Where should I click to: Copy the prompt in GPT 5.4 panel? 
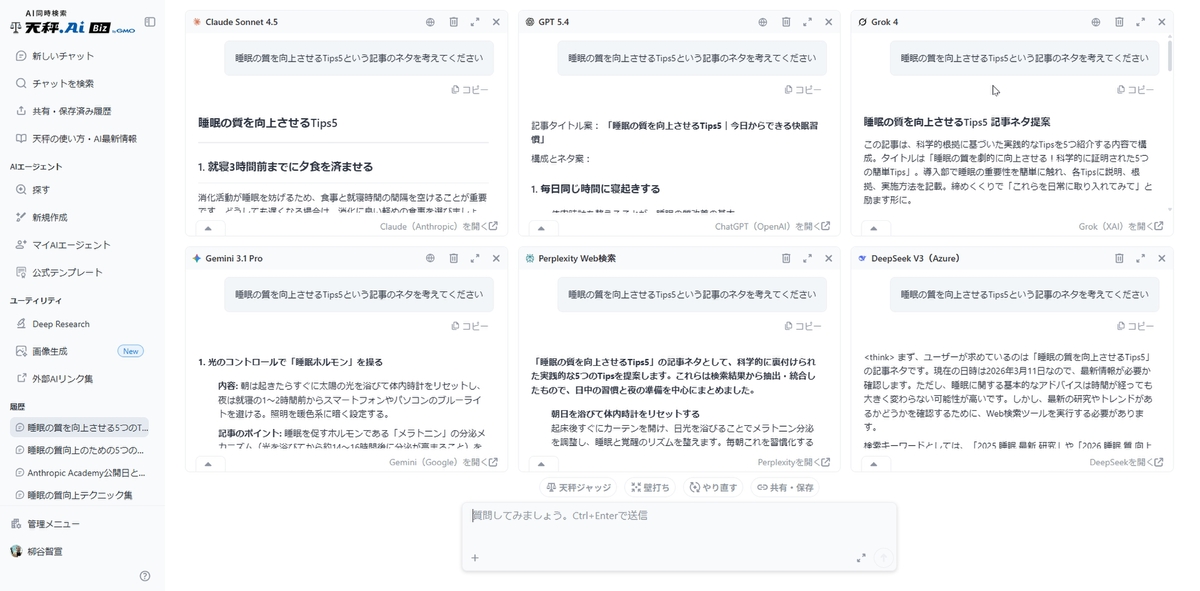[x=803, y=90]
